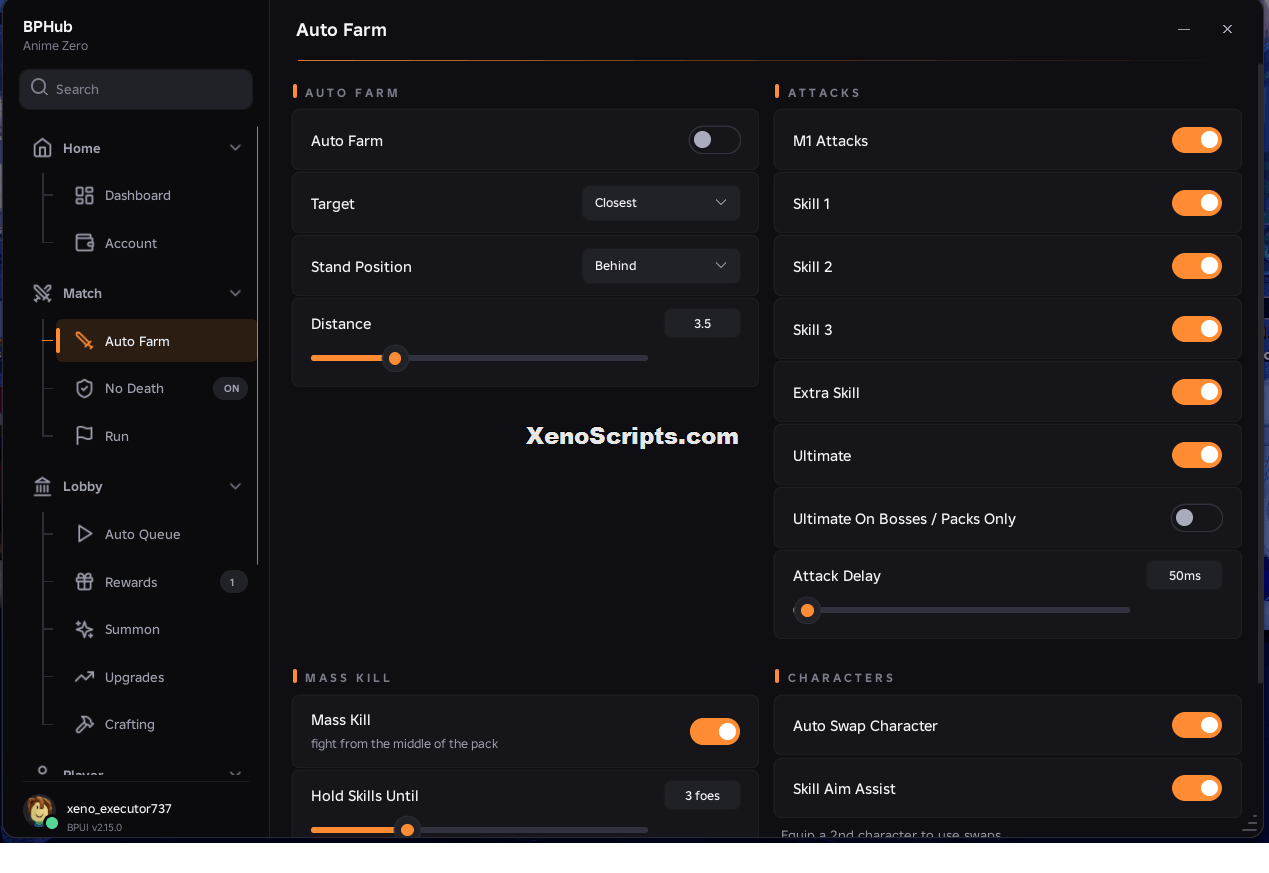
Task: Disable Auto Swap Character toggle
Action: pyautogui.click(x=1197, y=725)
